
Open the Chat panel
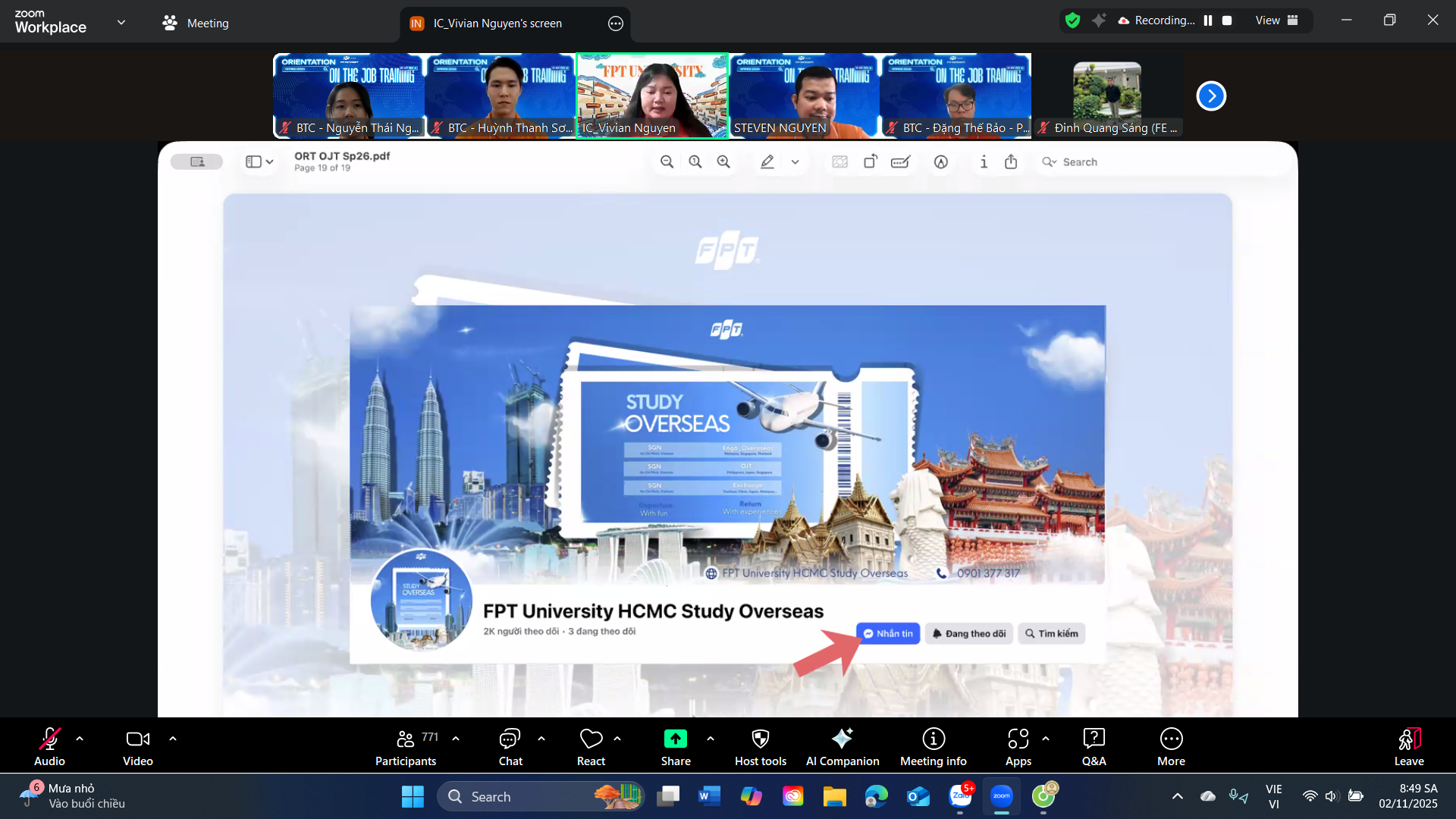tap(510, 747)
